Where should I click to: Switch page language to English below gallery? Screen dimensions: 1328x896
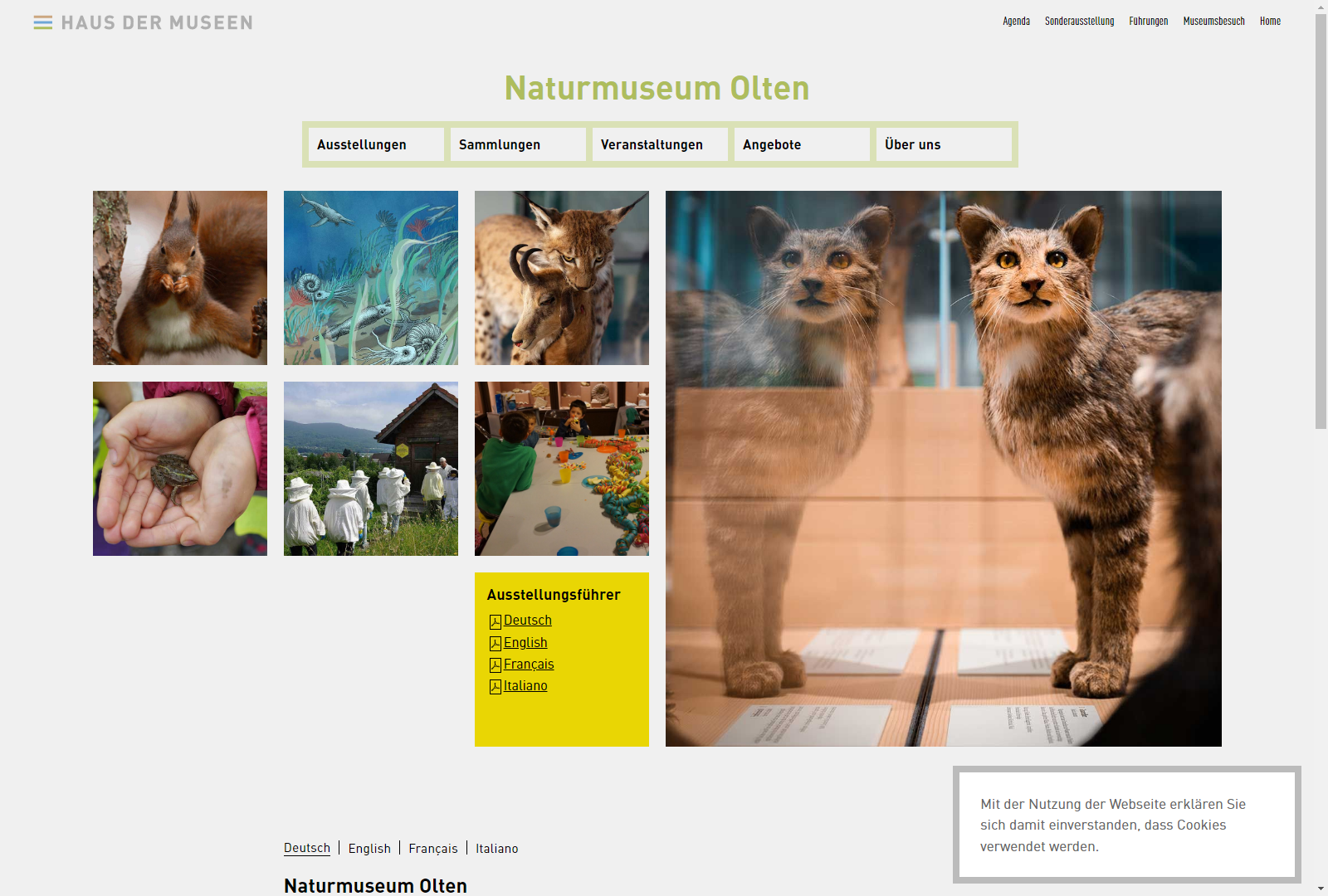pyautogui.click(x=369, y=848)
